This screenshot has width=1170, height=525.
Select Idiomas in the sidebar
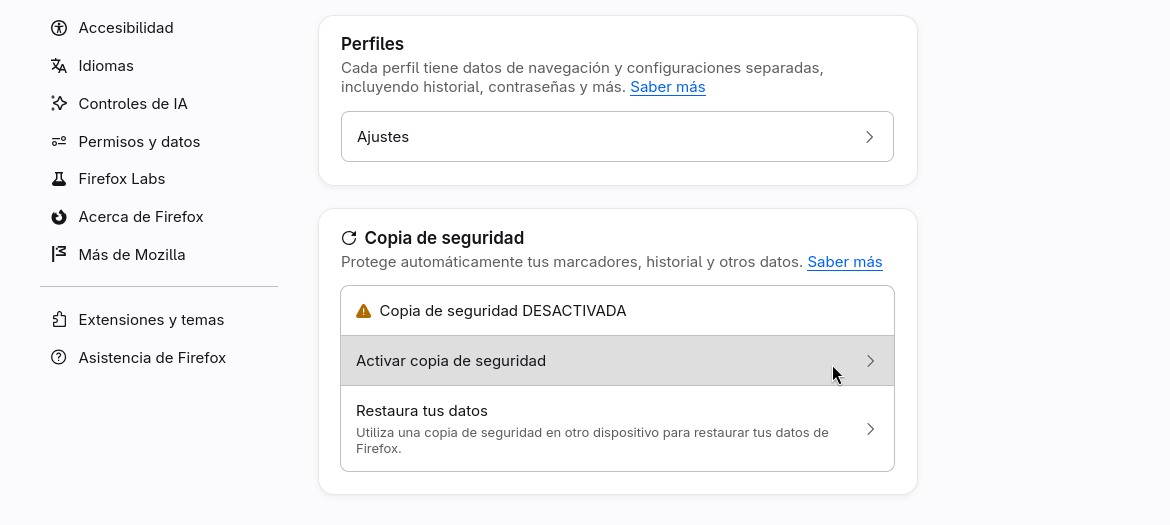click(106, 66)
